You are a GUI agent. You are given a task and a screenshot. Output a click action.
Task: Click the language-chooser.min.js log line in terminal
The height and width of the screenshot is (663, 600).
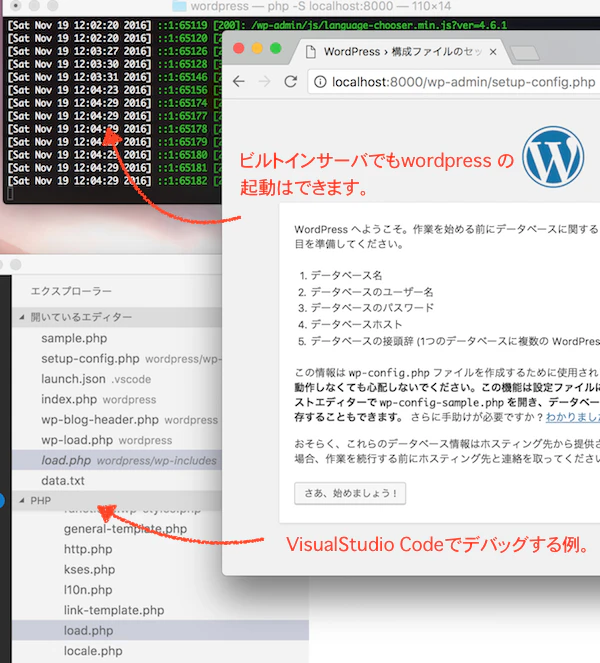pyautogui.click(x=257, y=25)
